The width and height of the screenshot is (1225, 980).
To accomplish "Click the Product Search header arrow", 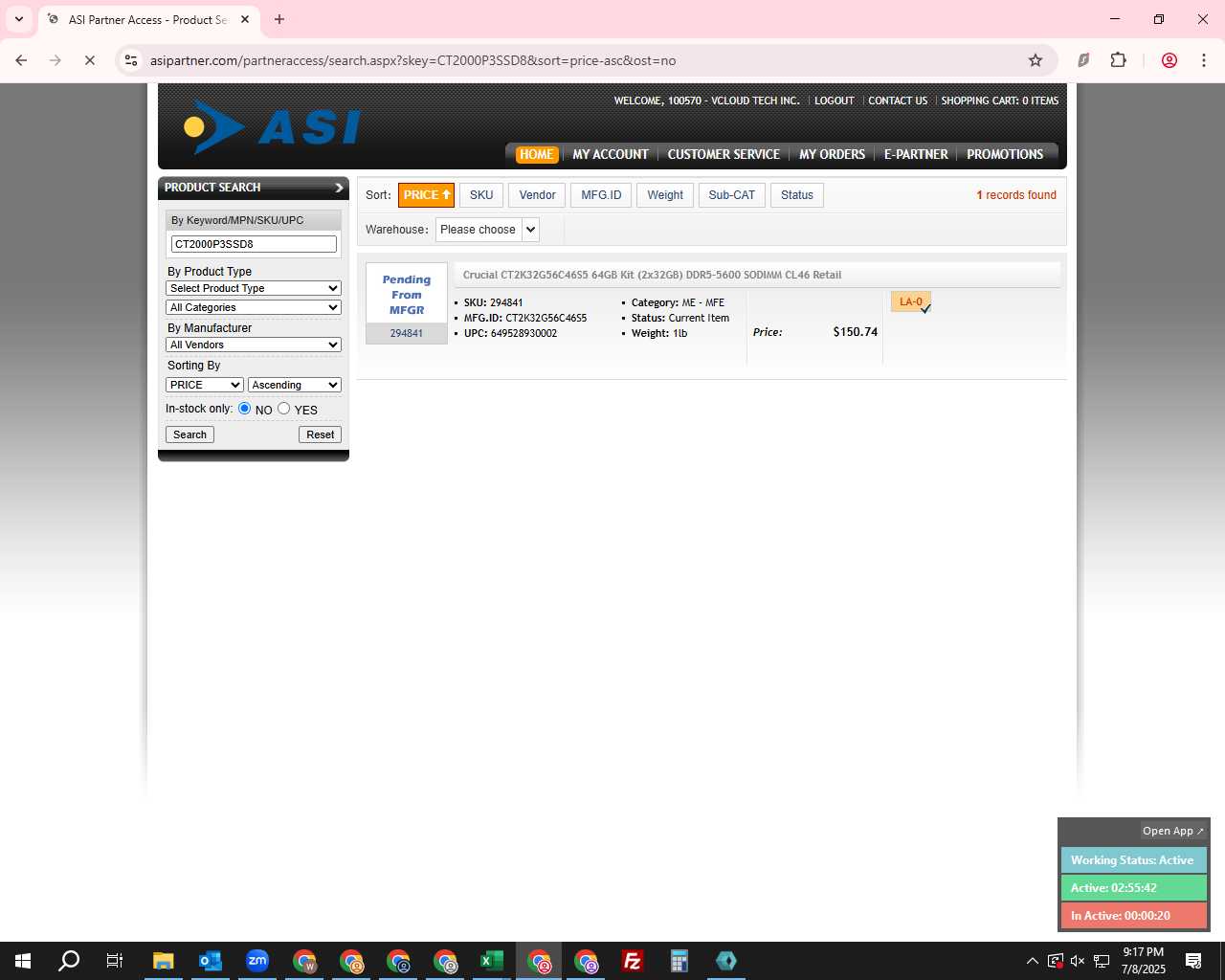I will pos(339,188).
